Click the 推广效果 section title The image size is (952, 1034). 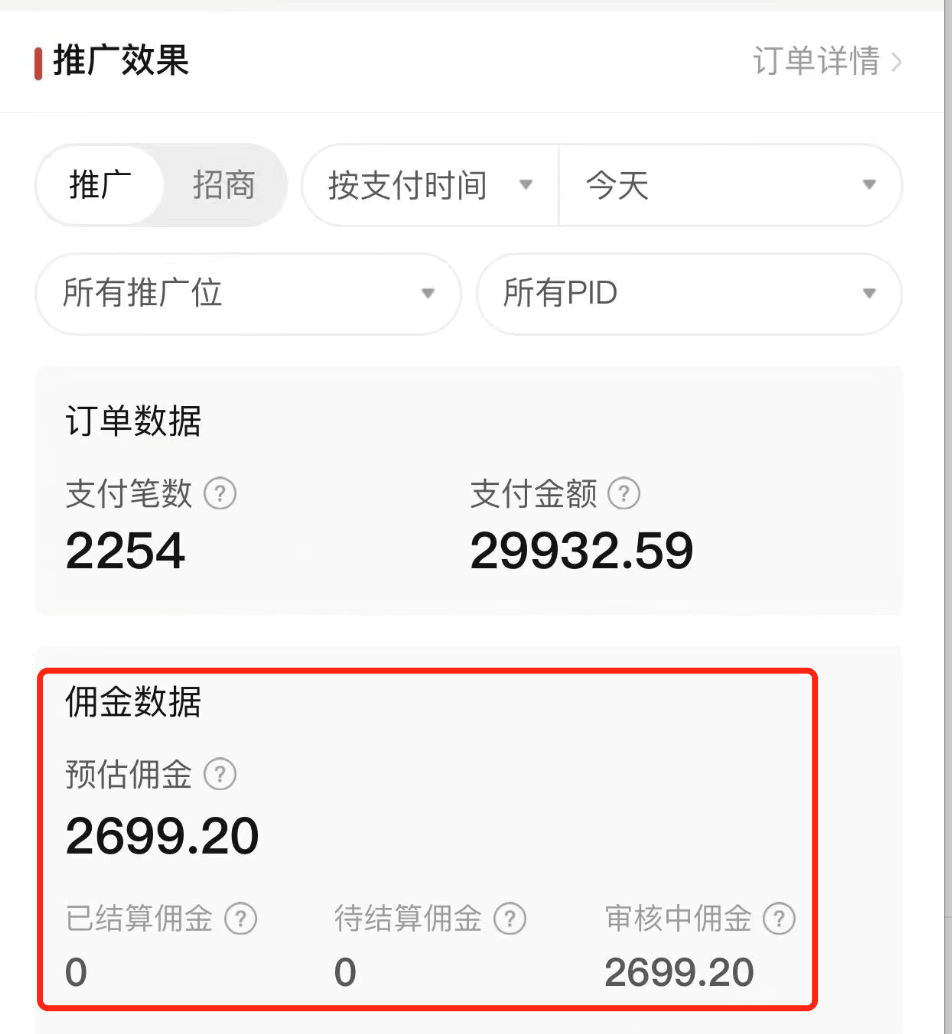click(x=120, y=62)
